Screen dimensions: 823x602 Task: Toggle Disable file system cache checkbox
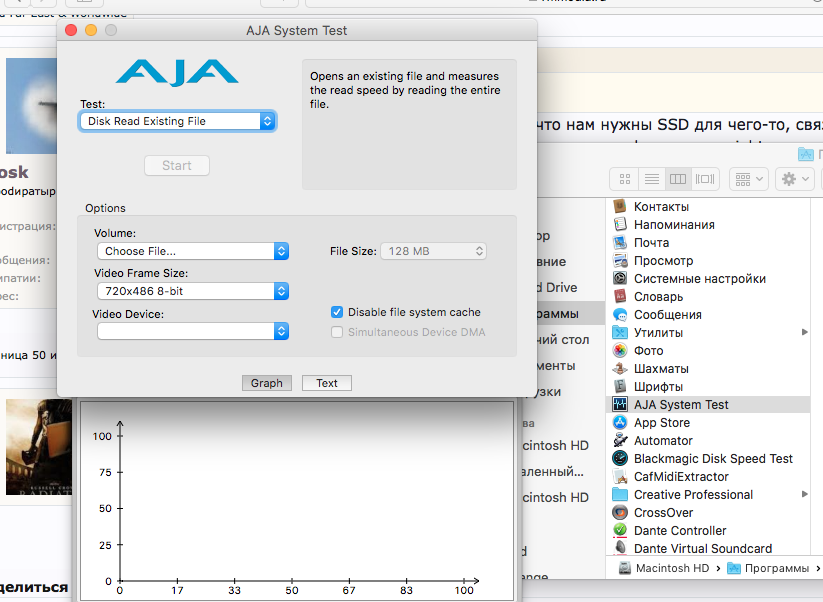pos(337,312)
